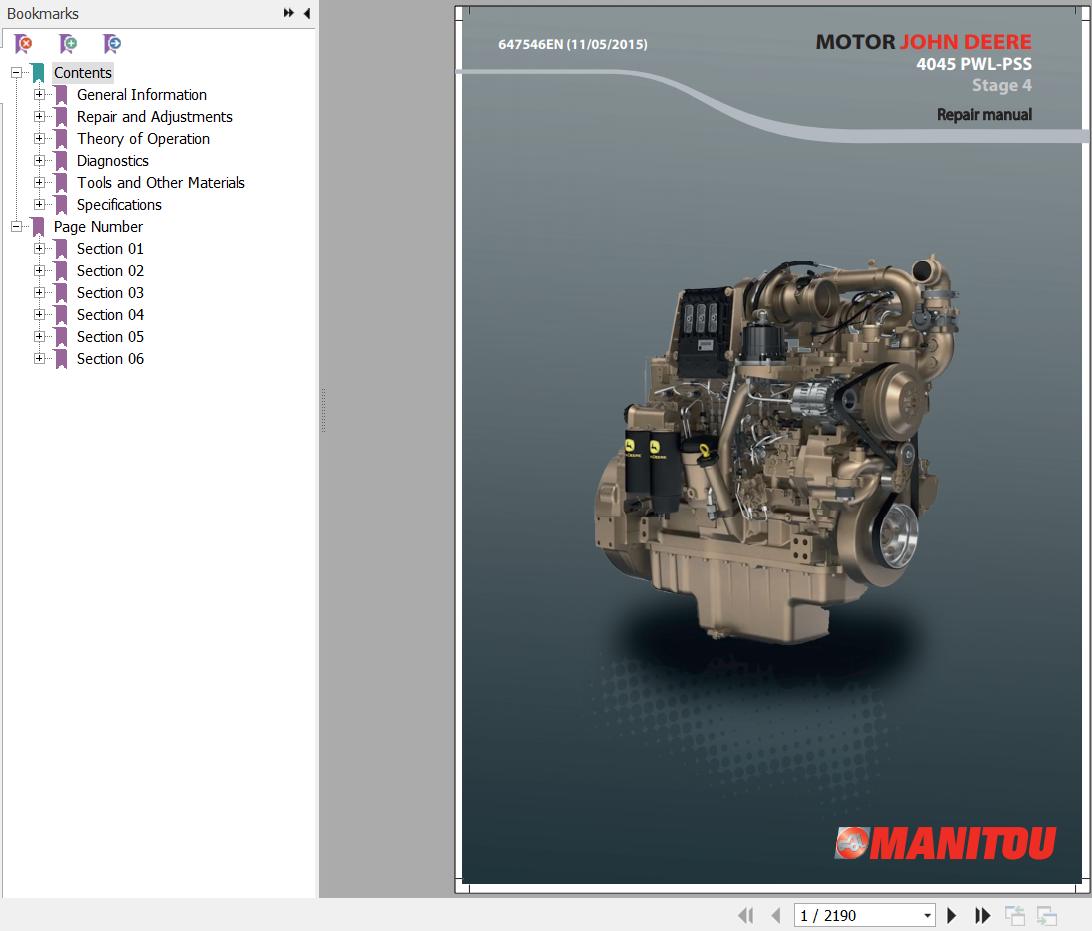Open Tools and Other Materials bookmark
The height and width of the screenshot is (931, 1092).
click(160, 182)
